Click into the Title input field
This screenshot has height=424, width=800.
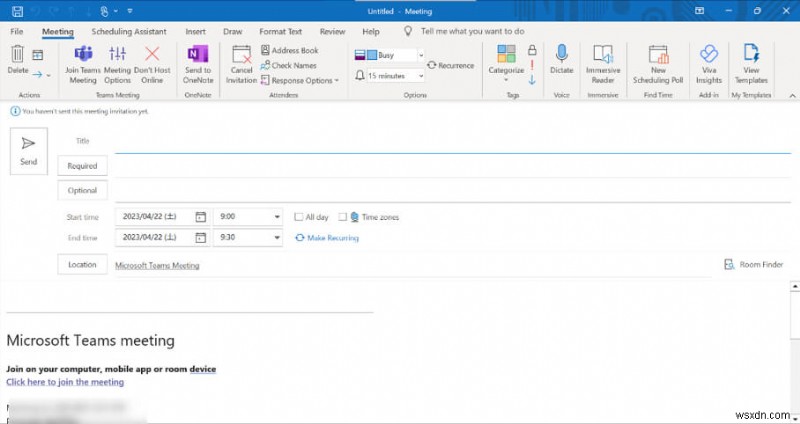tap(453, 142)
